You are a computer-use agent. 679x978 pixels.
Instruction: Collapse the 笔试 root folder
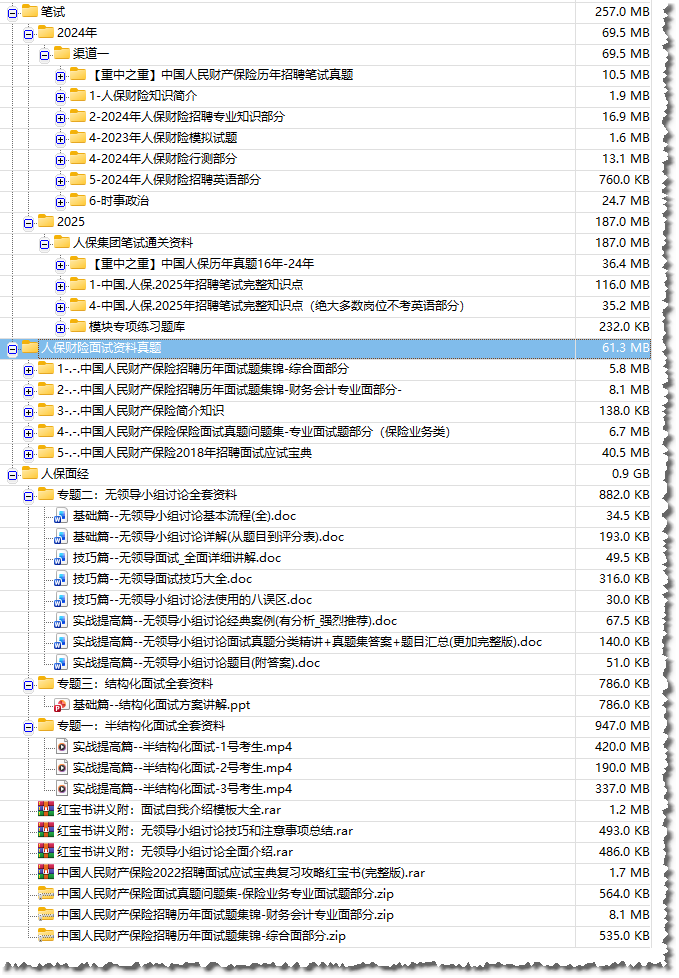tap(12, 13)
